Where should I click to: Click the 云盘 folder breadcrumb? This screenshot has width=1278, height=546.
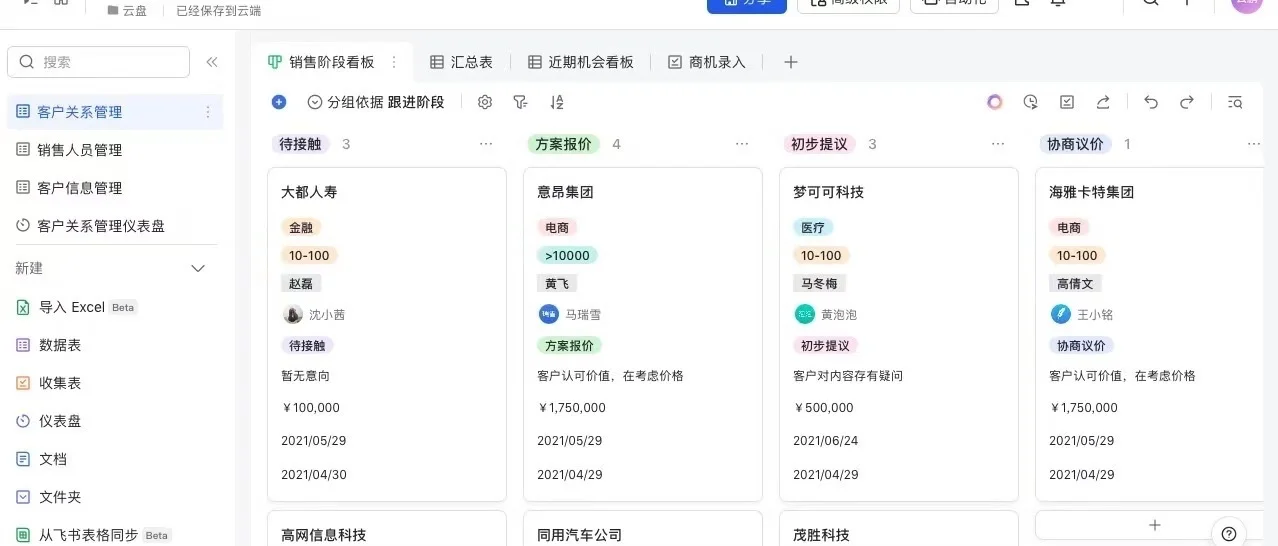coord(127,10)
